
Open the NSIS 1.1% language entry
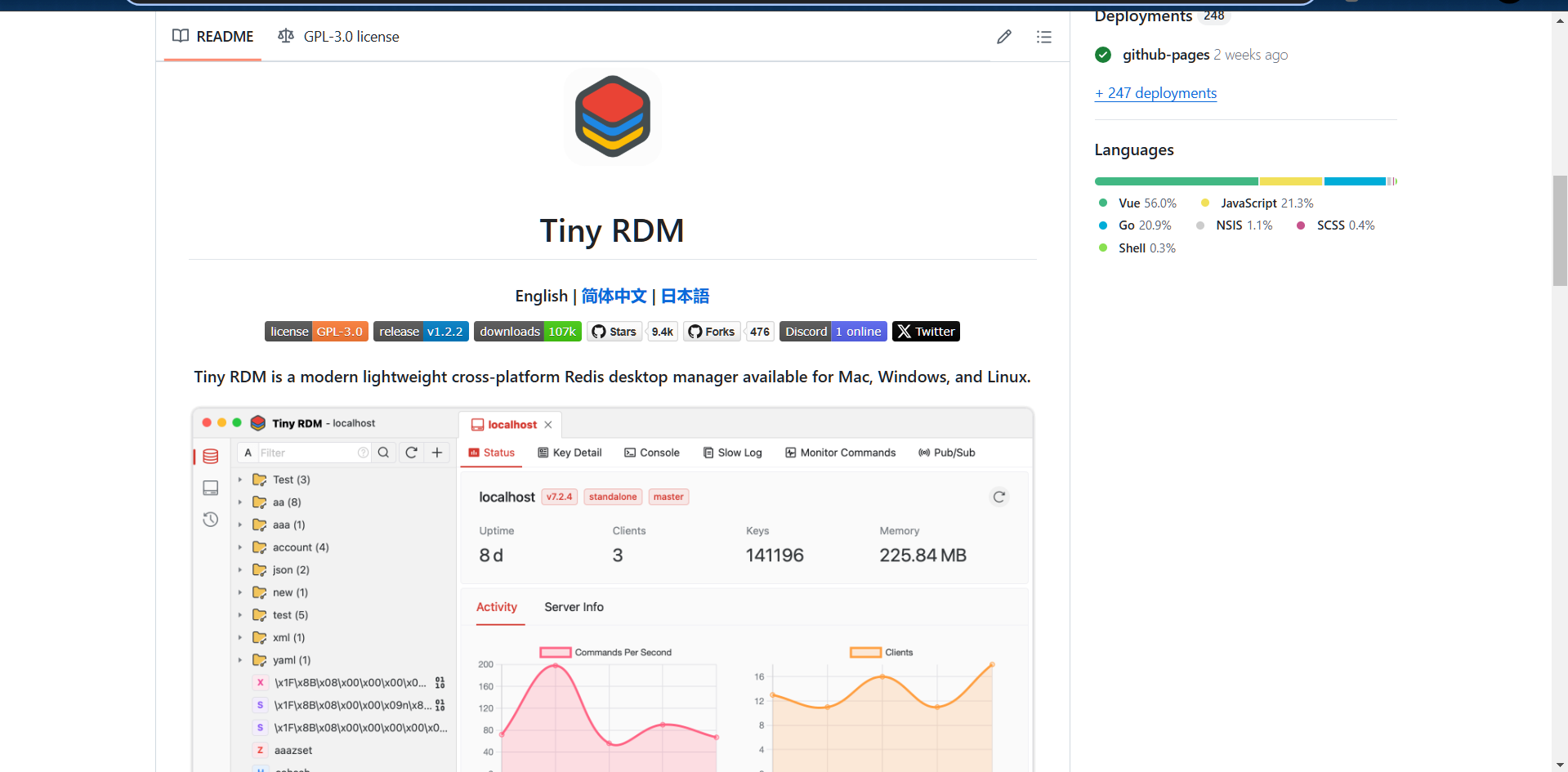[x=1234, y=225]
